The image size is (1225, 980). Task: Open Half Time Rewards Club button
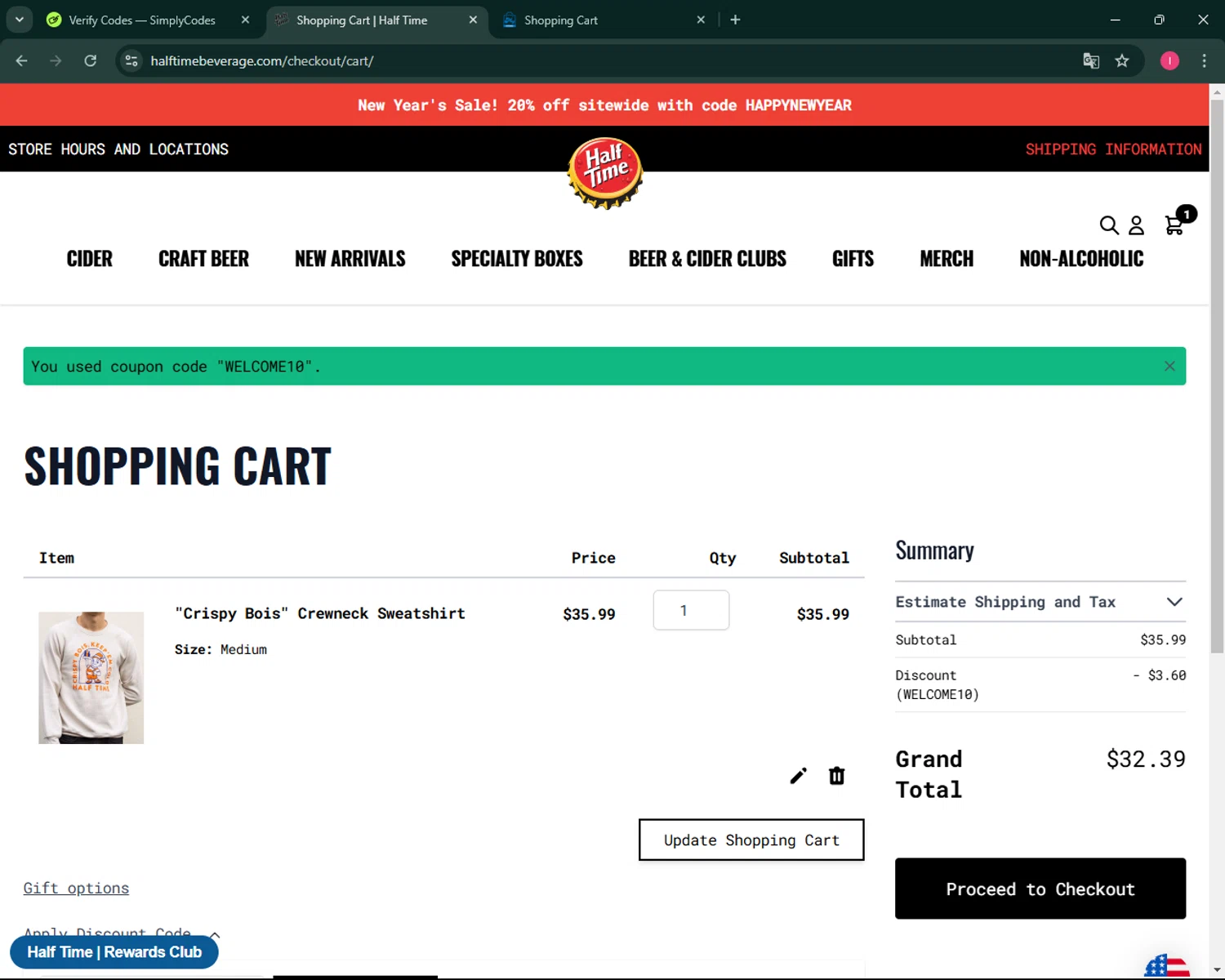pos(114,952)
